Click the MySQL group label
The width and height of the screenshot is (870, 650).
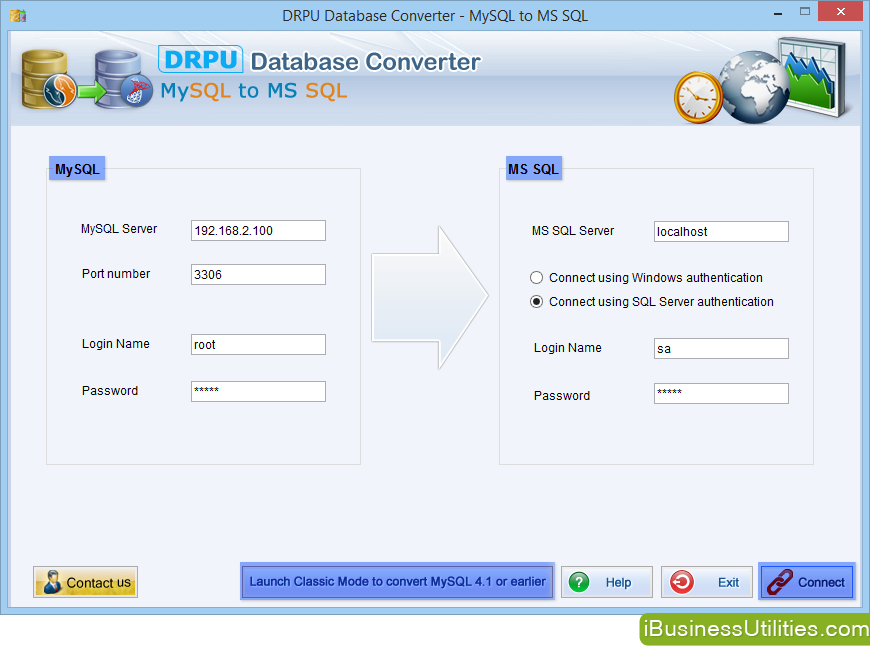(x=77, y=169)
